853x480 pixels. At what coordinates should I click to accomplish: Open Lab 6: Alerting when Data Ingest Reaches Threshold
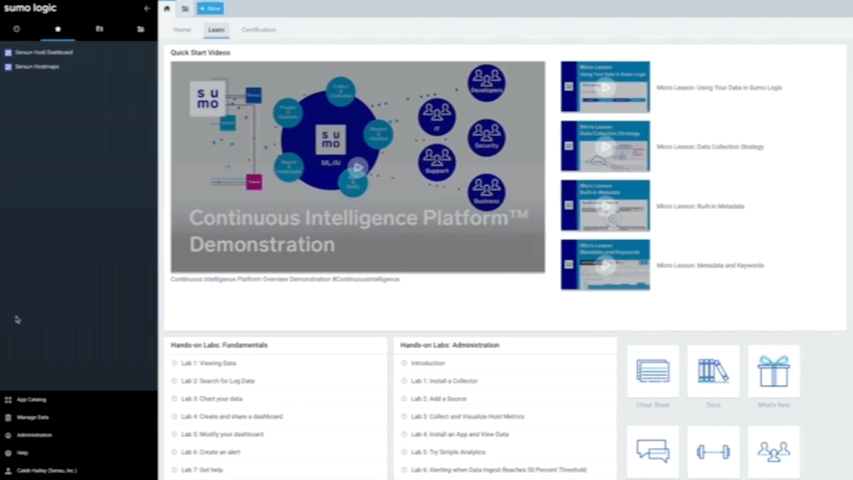[x=498, y=470]
